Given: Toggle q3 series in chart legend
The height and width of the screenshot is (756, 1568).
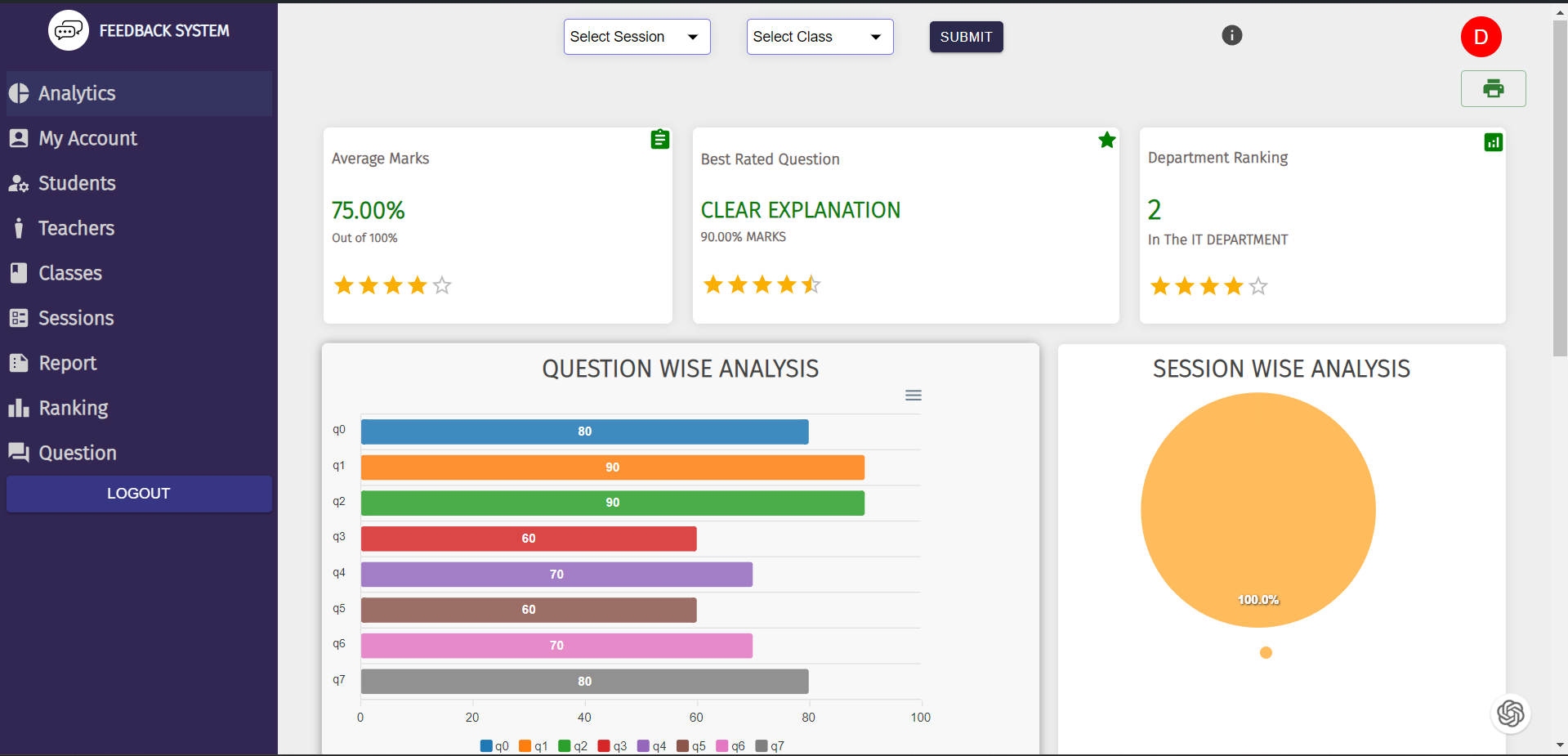Looking at the screenshot, I should [x=612, y=745].
